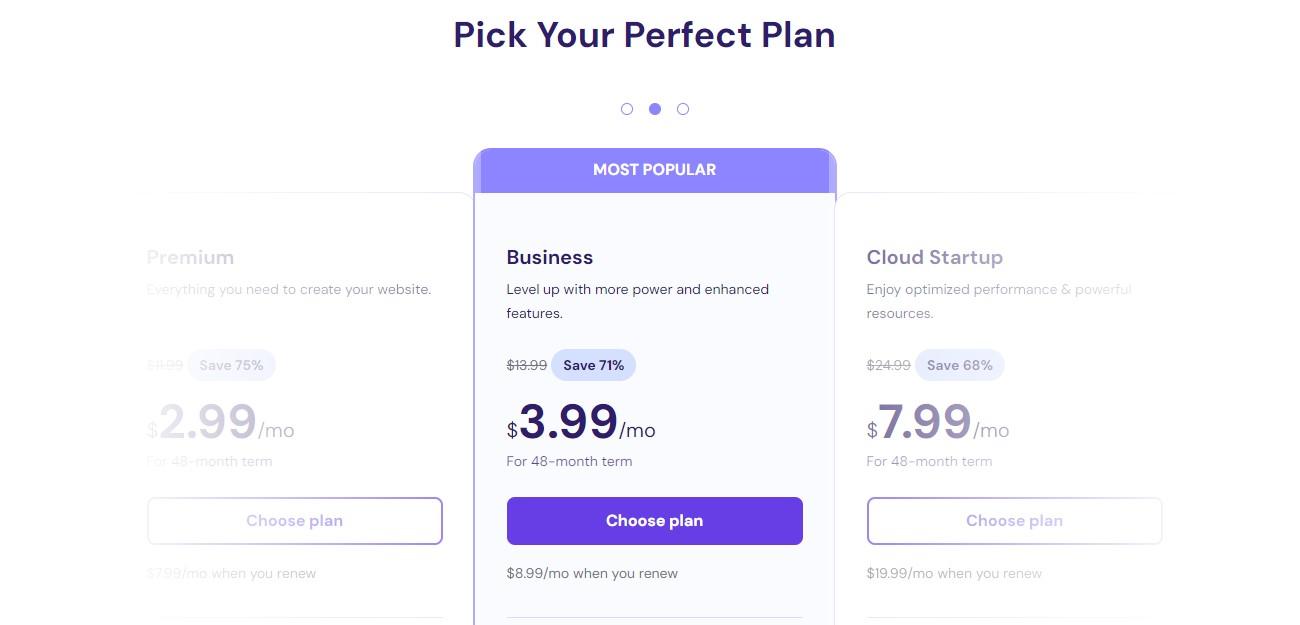This screenshot has width=1300, height=625.
Task: Click the $3.99/mo price
Action: [581, 422]
